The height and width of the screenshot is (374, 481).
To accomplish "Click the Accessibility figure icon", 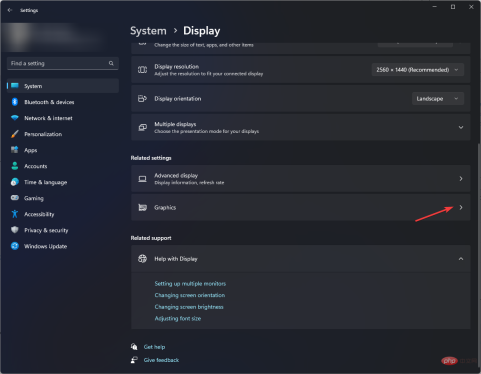I will pyautogui.click(x=15, y=214).
